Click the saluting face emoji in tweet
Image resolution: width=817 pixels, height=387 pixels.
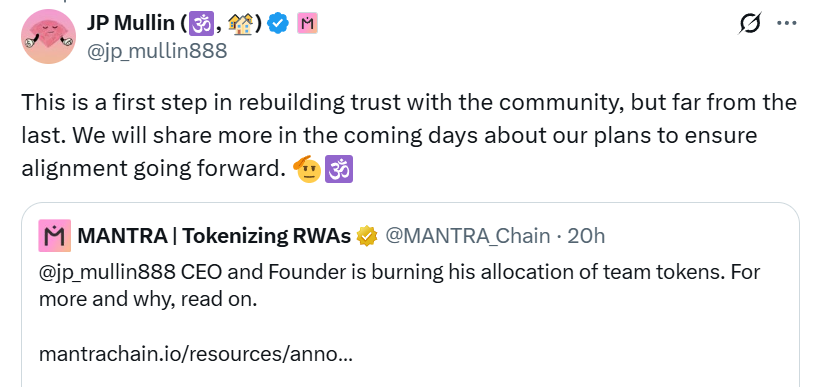[x=307, y=169]
